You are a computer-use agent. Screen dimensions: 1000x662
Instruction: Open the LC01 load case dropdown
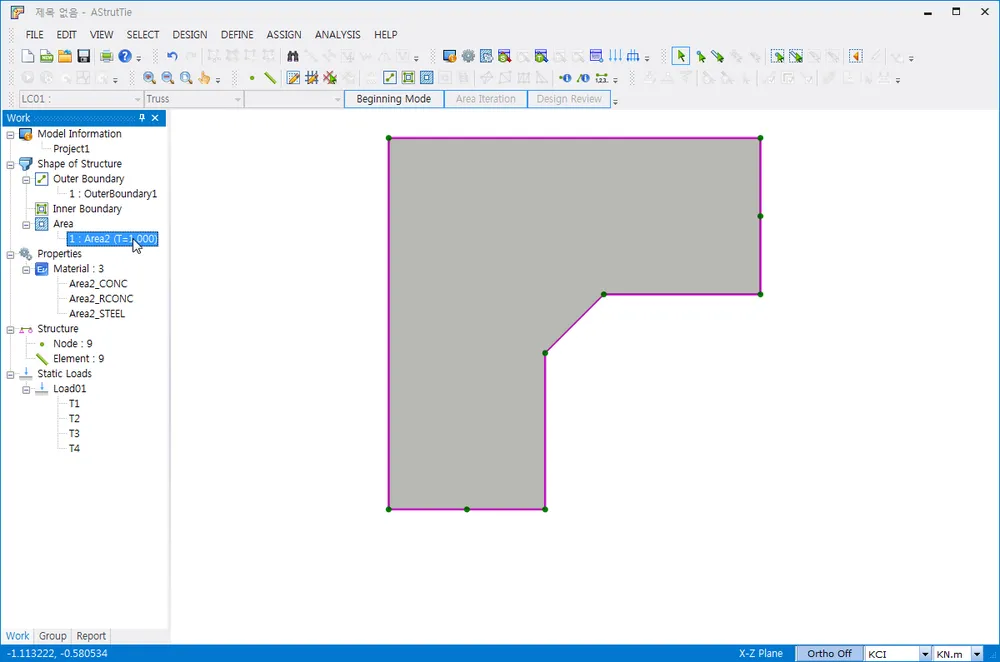[80, 99]
